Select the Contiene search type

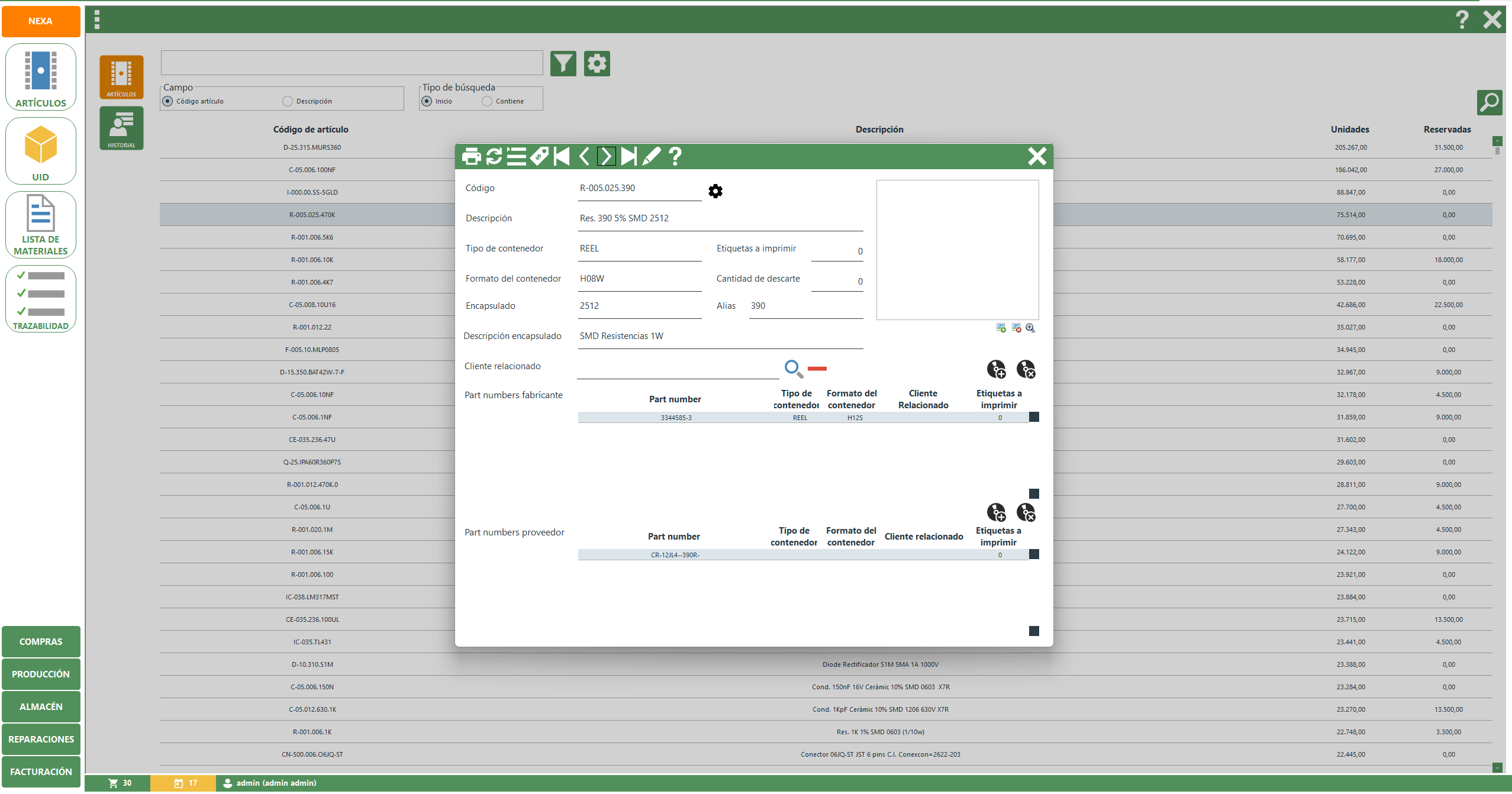point(487,101)
